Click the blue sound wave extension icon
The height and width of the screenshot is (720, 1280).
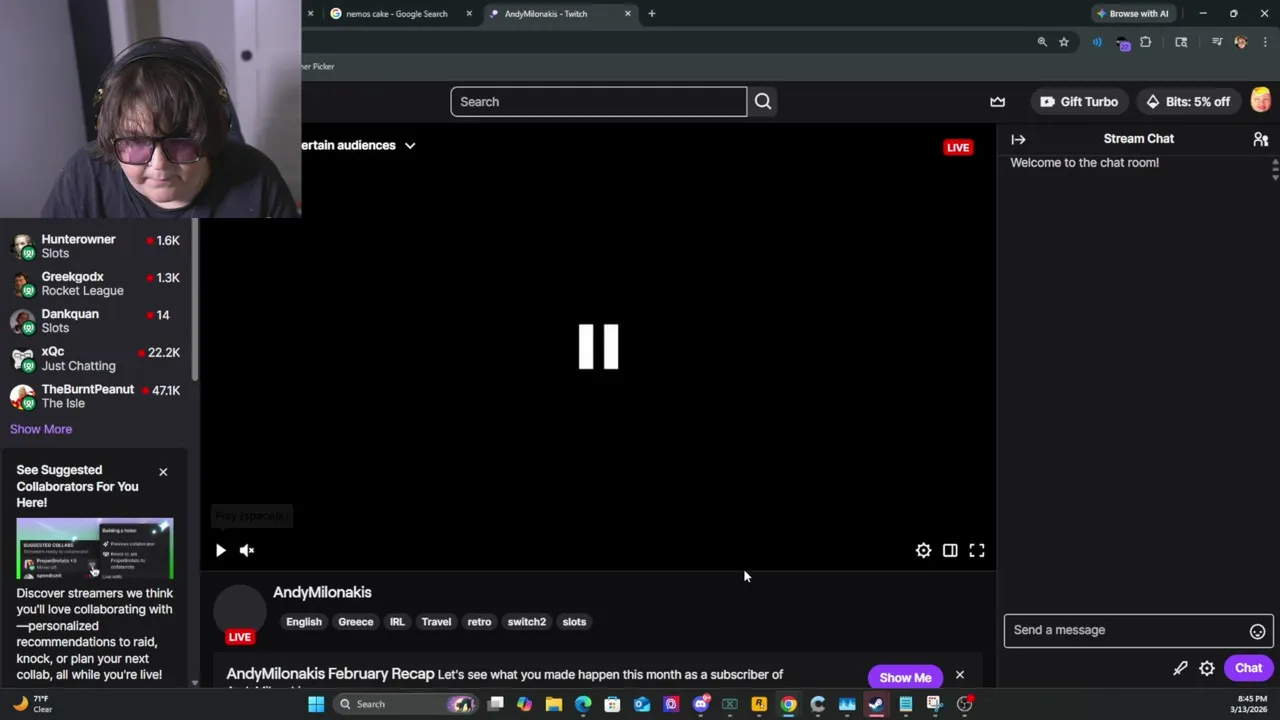1097,42
